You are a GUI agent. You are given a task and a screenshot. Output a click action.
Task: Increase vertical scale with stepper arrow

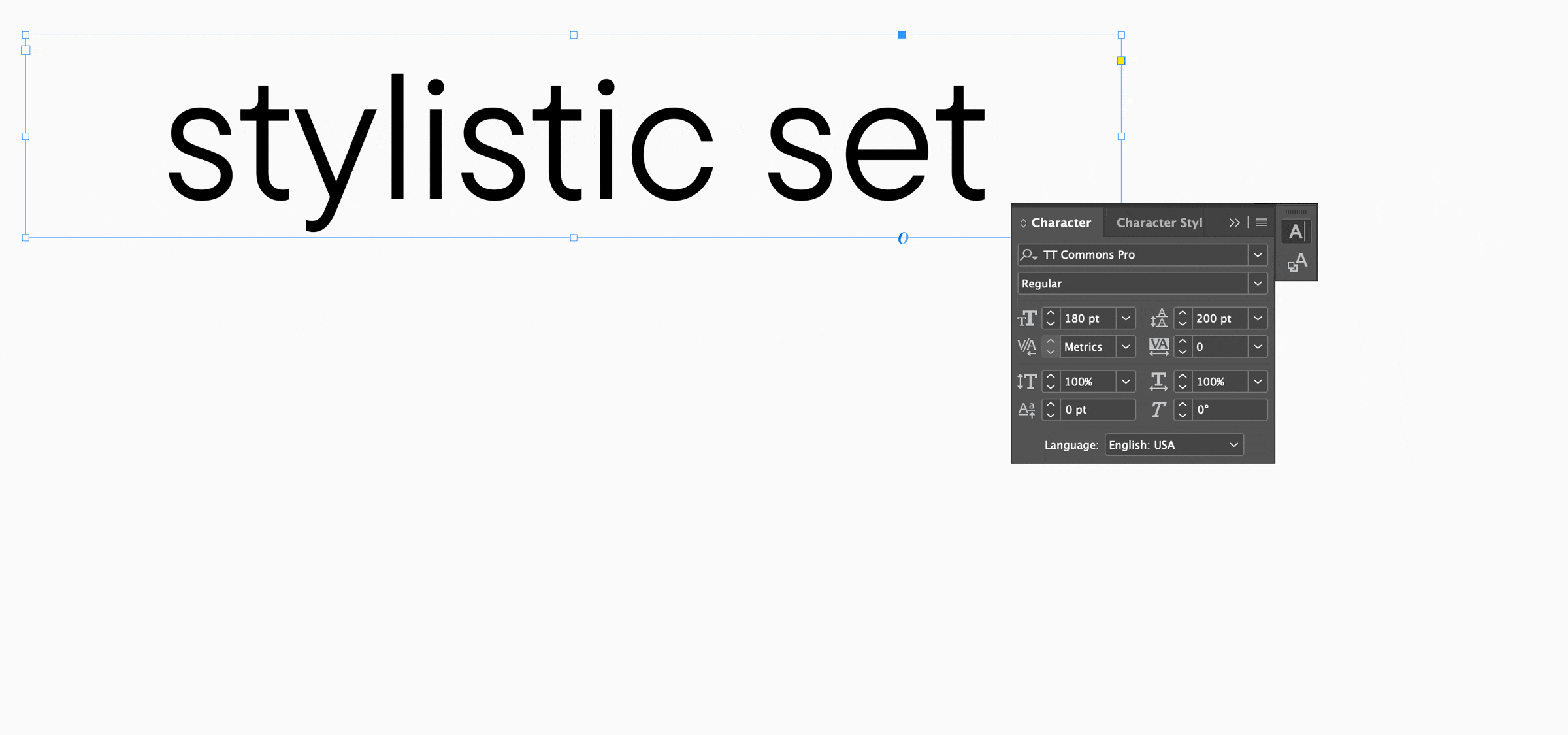click(1051, 376)
